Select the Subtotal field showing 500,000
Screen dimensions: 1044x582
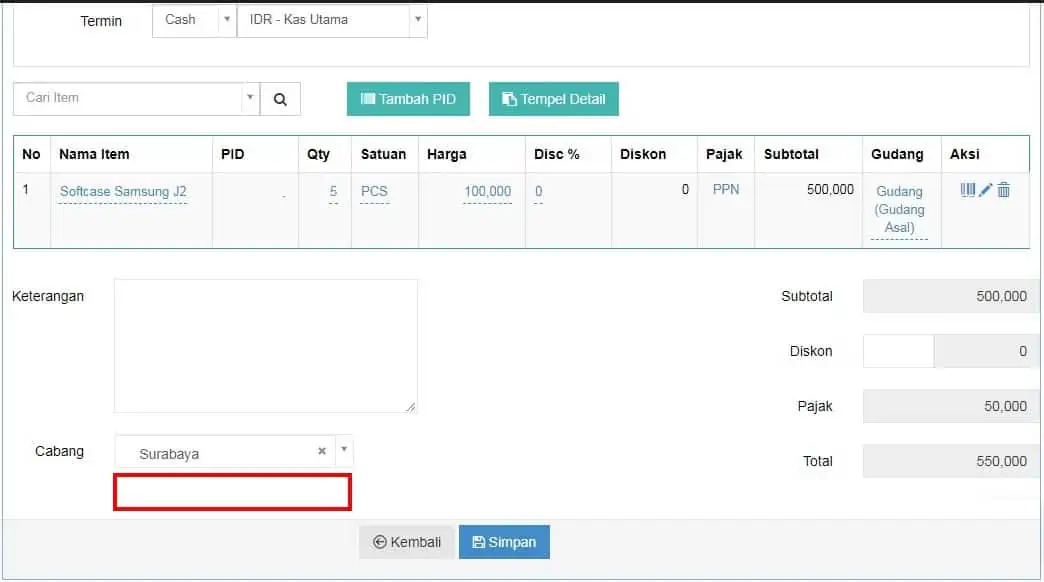pyautogui.click(x=950, y=296)
